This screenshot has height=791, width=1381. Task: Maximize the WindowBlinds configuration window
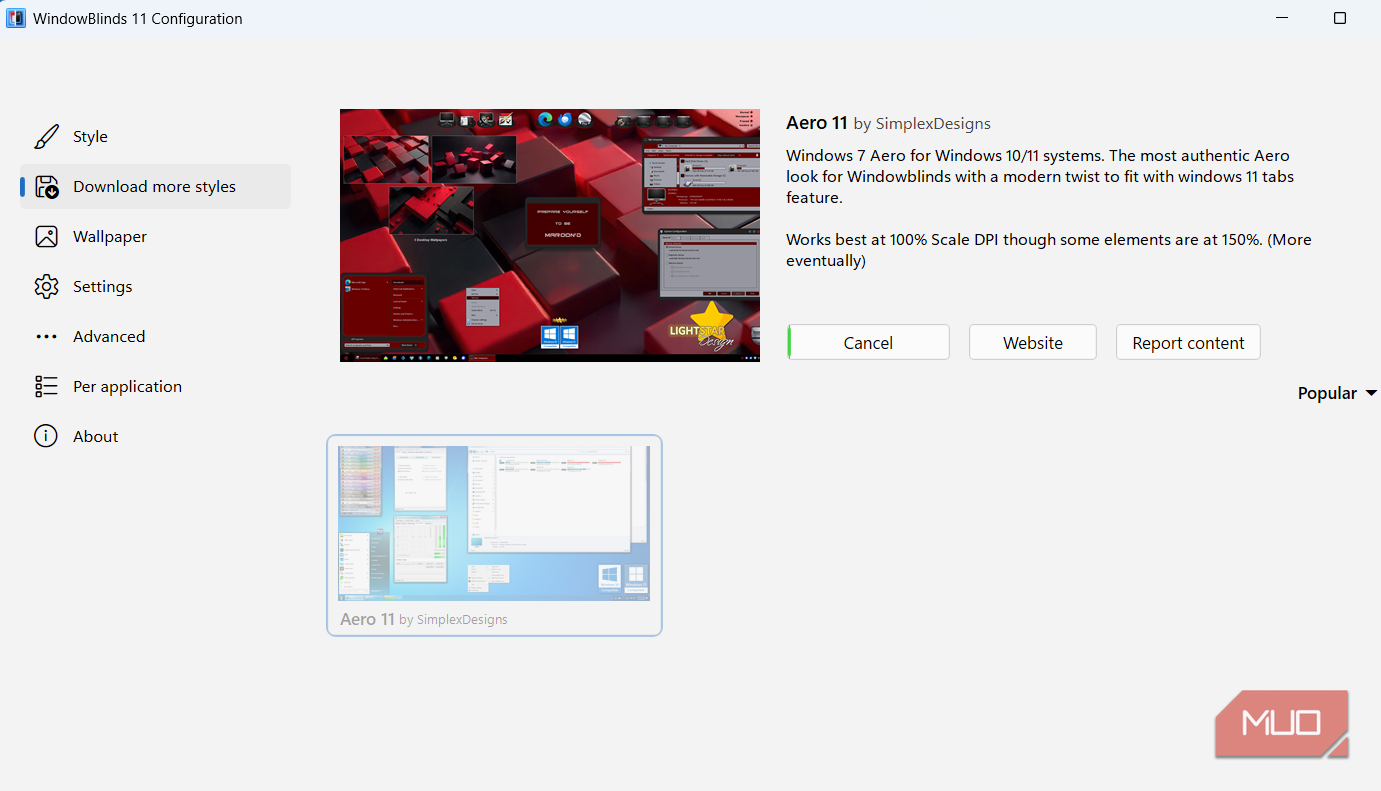point(1340,18)
